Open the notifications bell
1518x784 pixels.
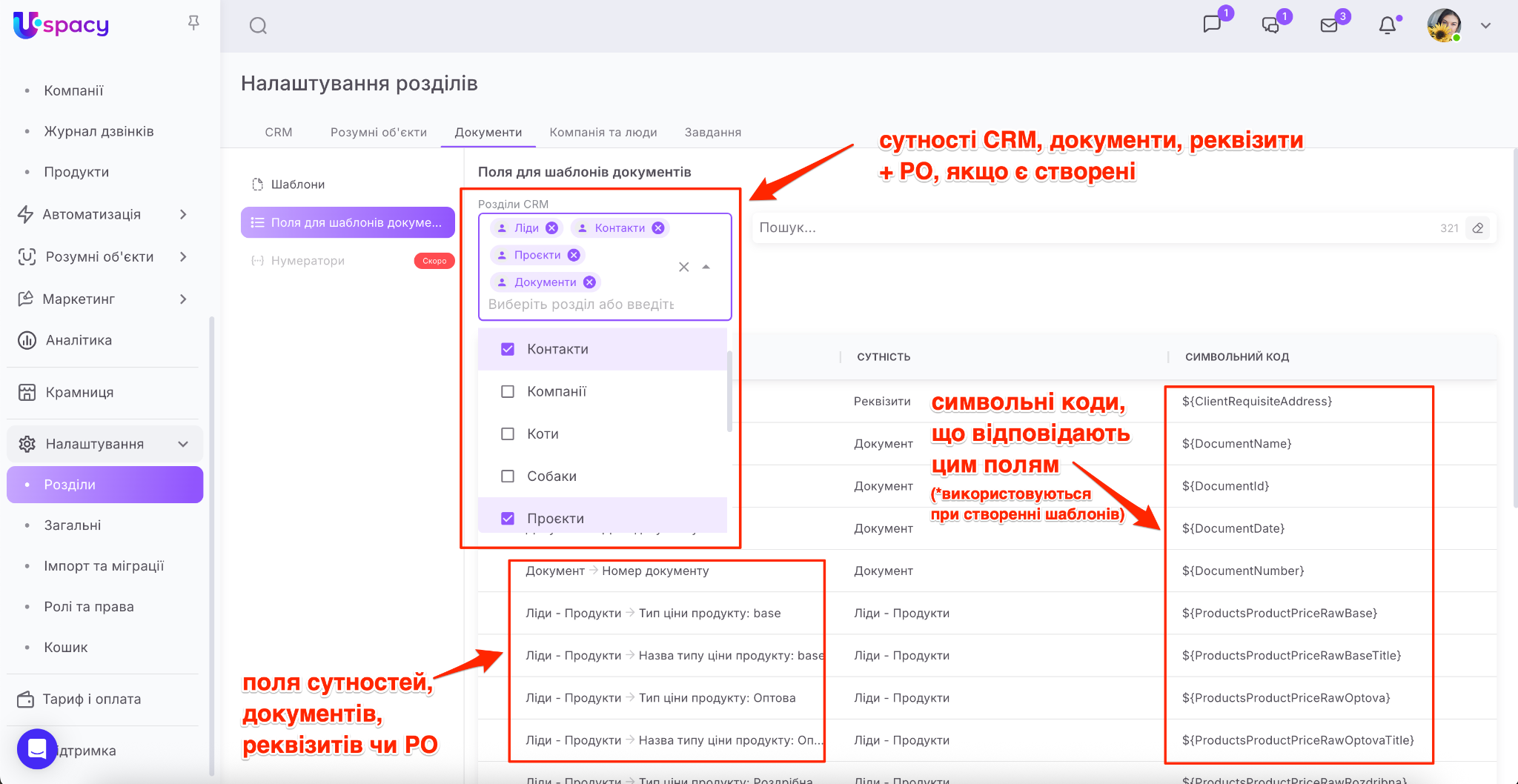pos(1387,26)
